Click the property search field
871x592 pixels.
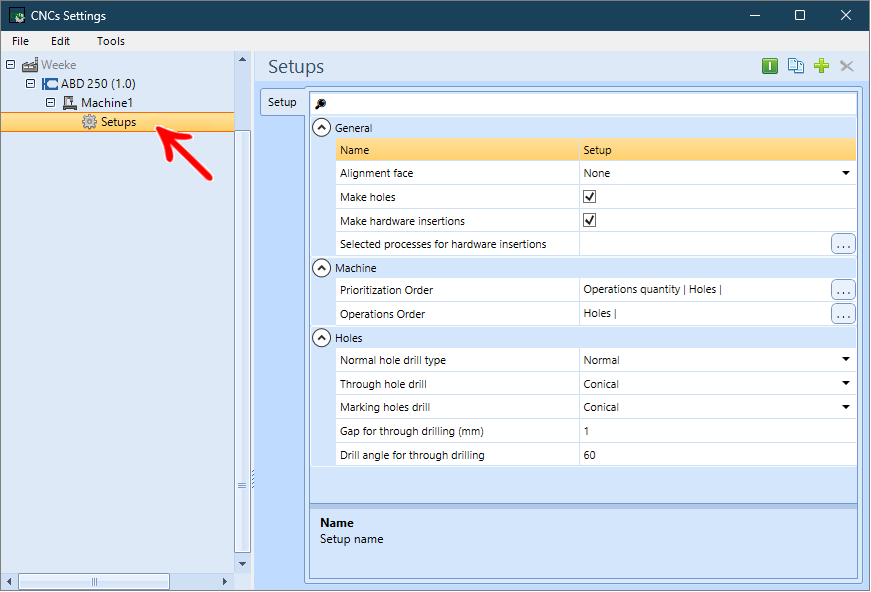[x=583, y=103]
